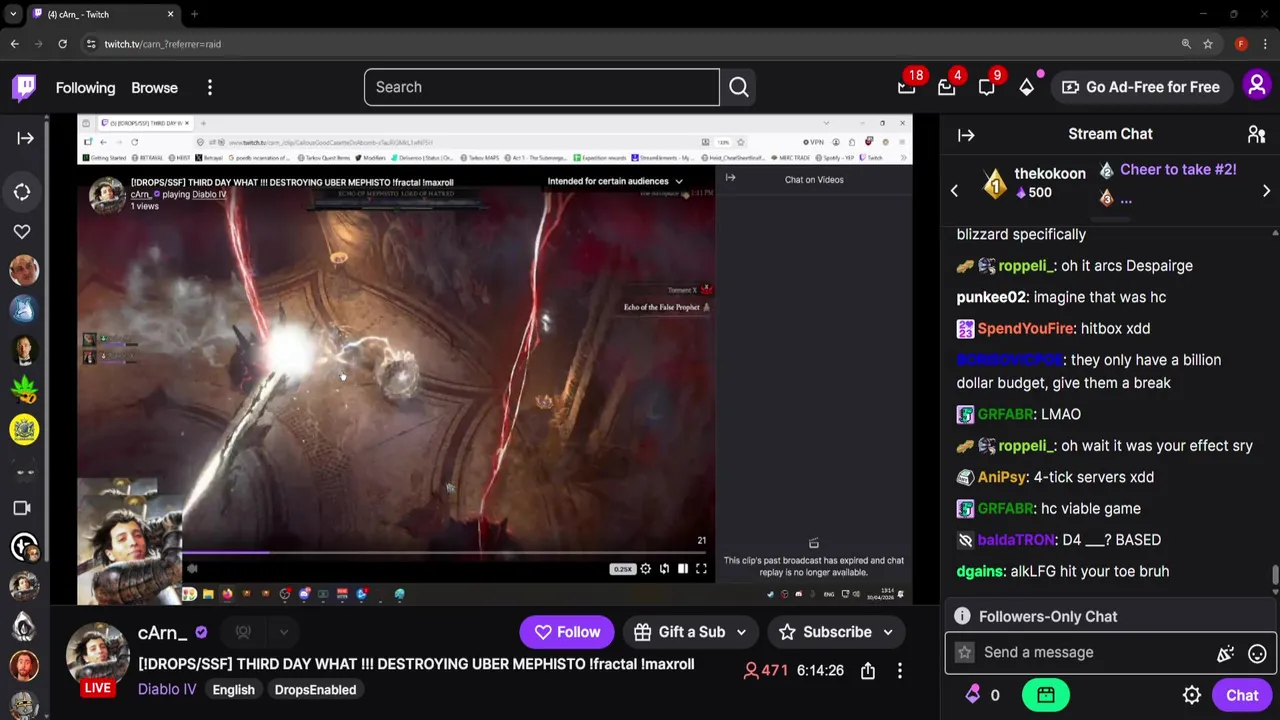Open a new browser tab
The image size is (1280, 720).
click(x=194, y=14)
